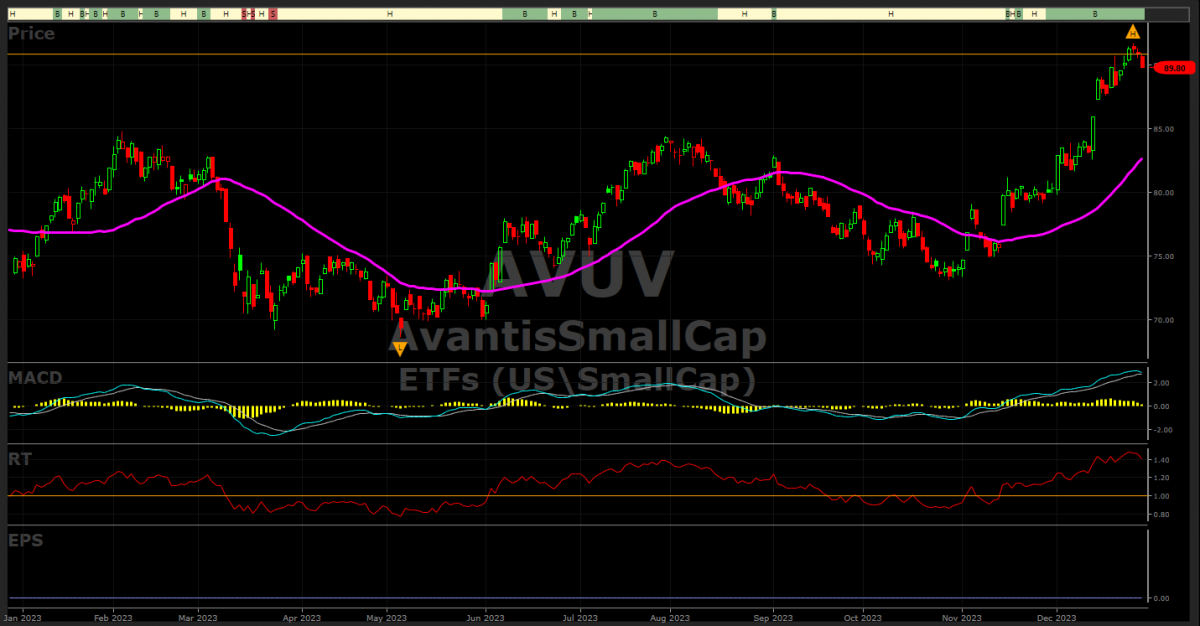Click the Jan 2023 label on the date axis
Viewport: 1200px width, 626px height.
pos(25,618)
